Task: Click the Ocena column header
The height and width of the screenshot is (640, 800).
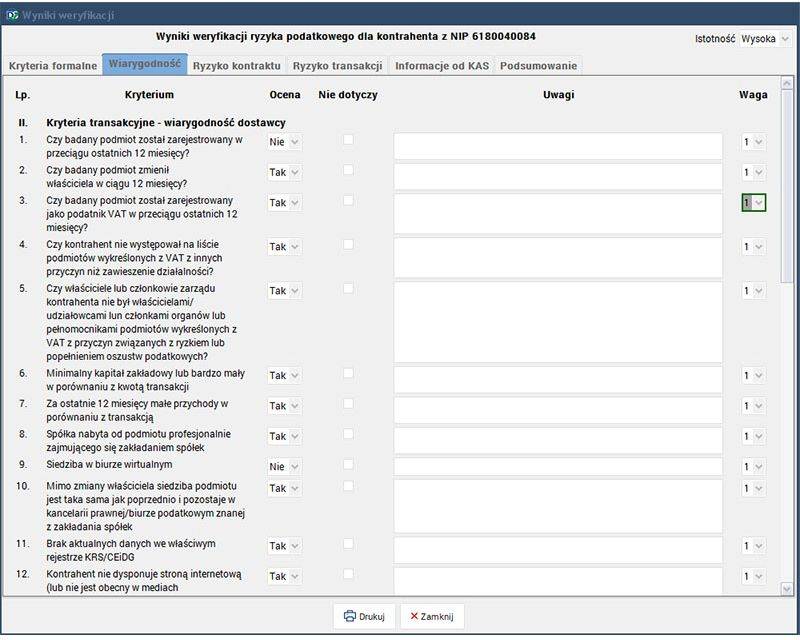Action: (x=285, y=94)
